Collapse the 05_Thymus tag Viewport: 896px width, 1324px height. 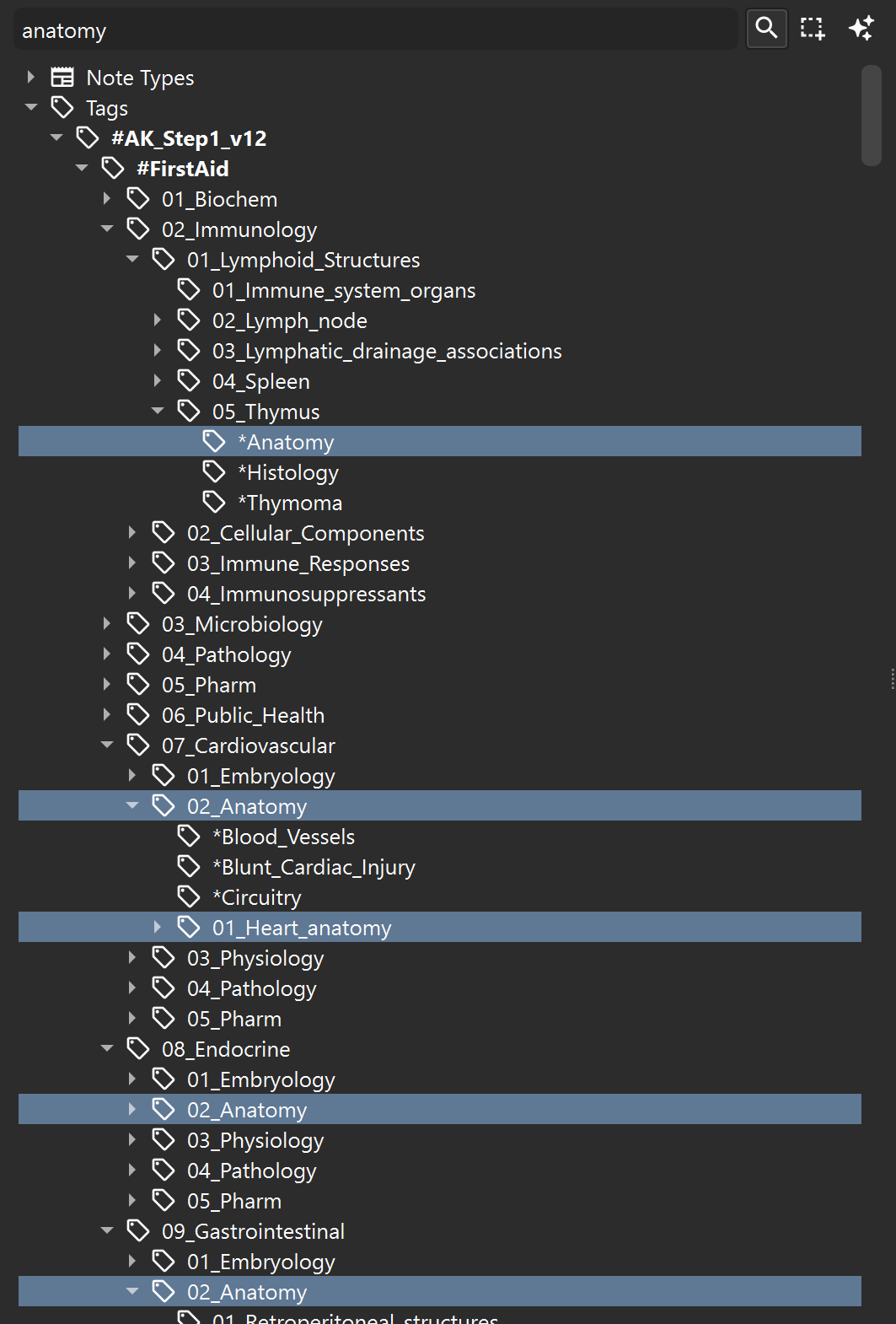click(158, 412)
